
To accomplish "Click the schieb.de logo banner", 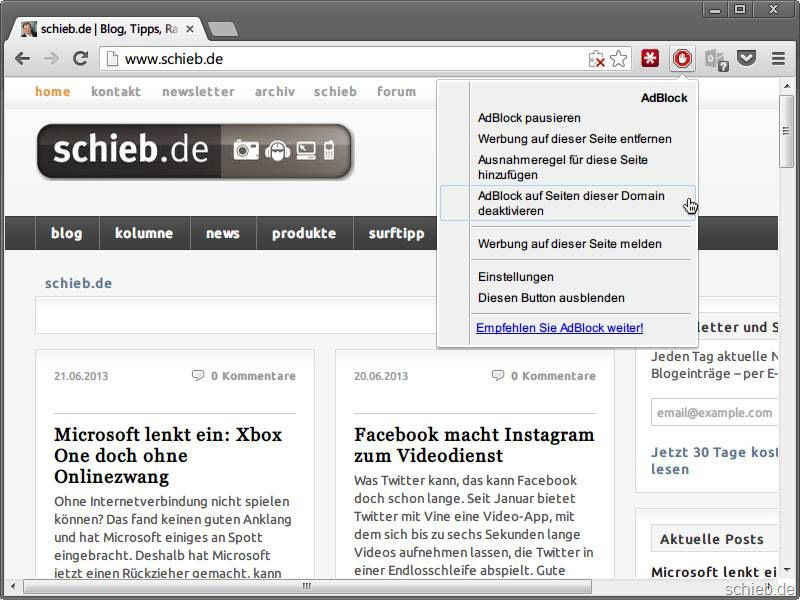I will pyautogui.click(x=194, y=152).
